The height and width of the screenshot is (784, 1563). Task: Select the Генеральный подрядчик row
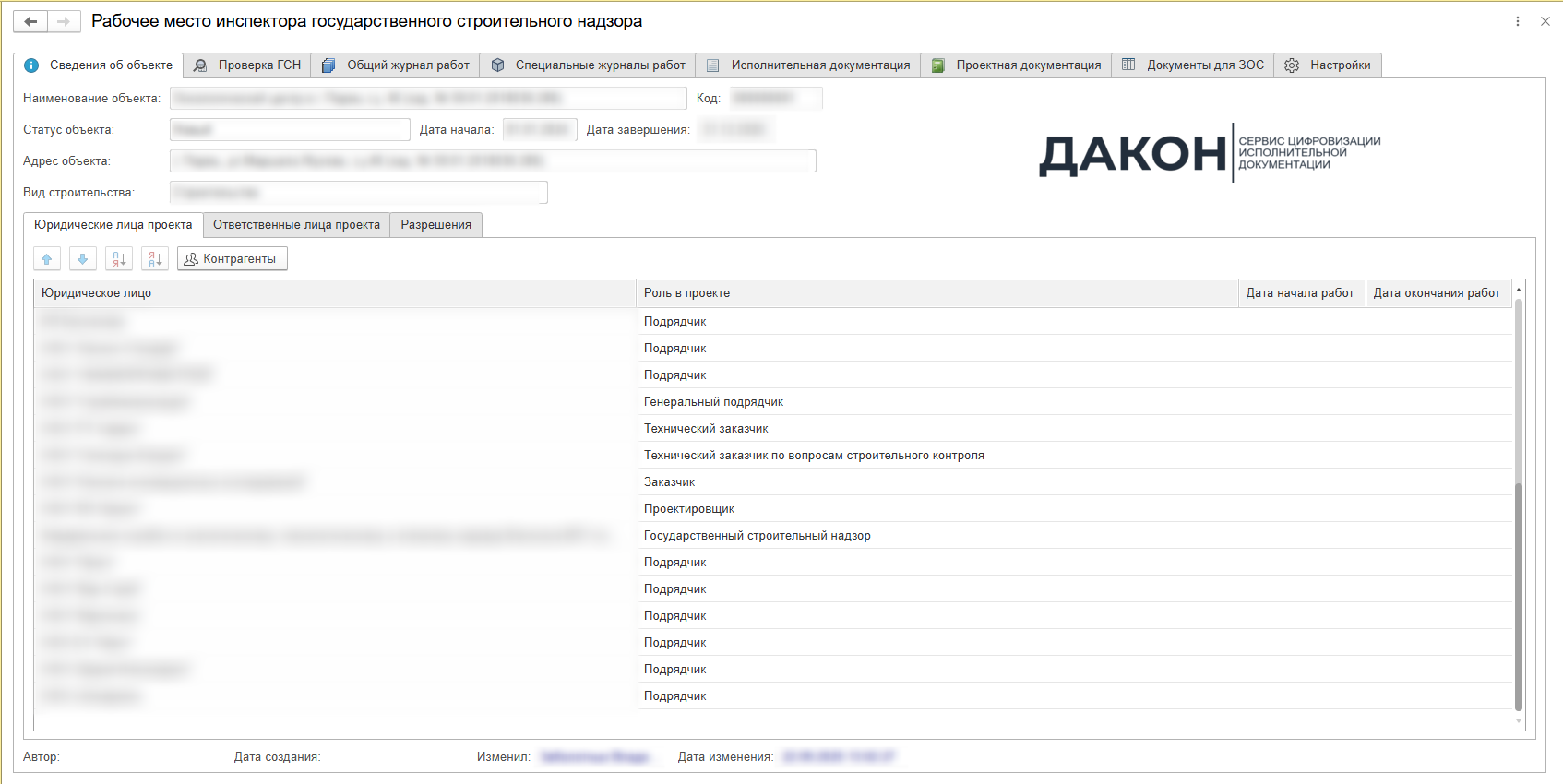pyautogui.click(x=713, y=402)
